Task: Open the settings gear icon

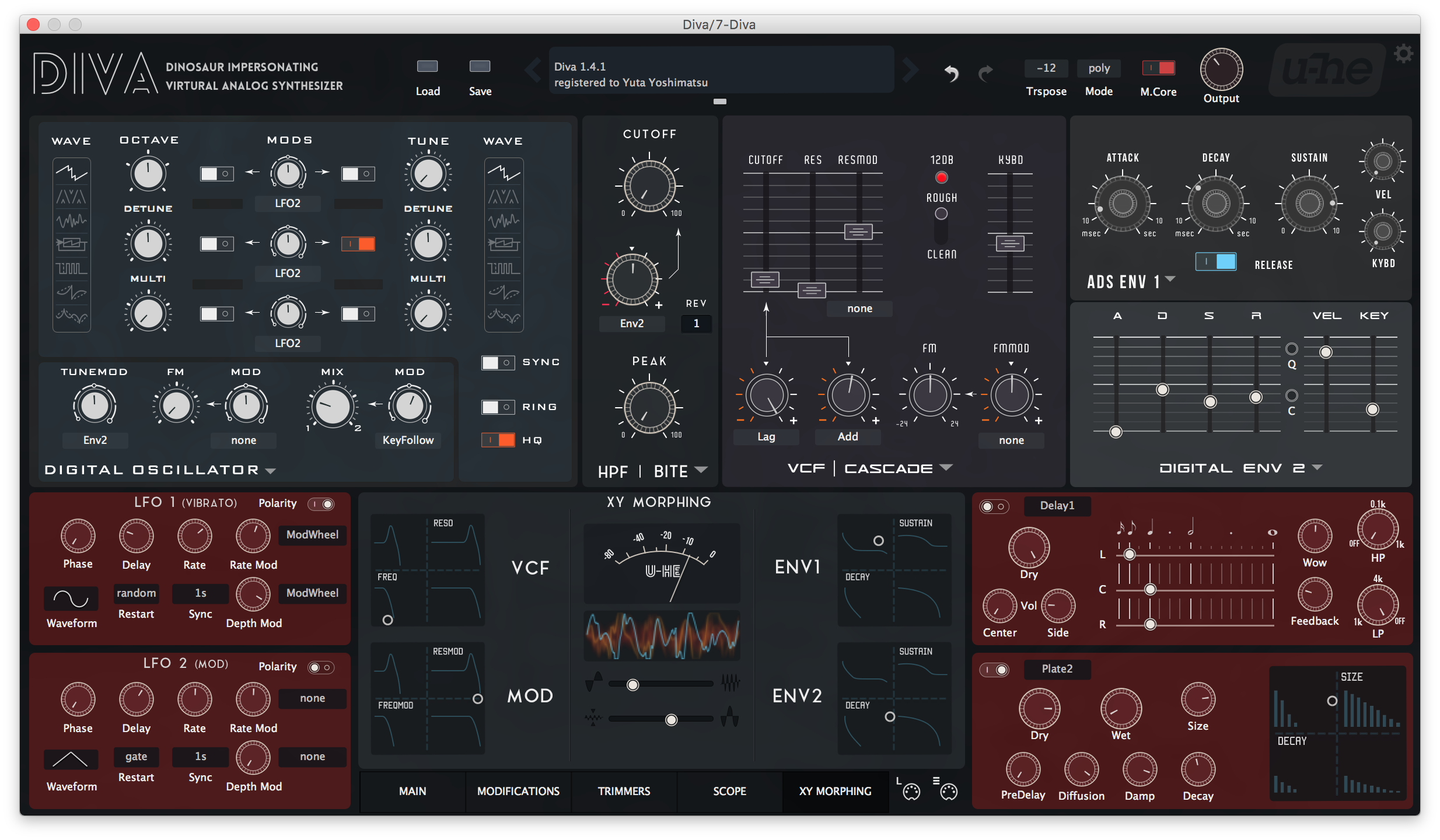Action: [1403, 54]
